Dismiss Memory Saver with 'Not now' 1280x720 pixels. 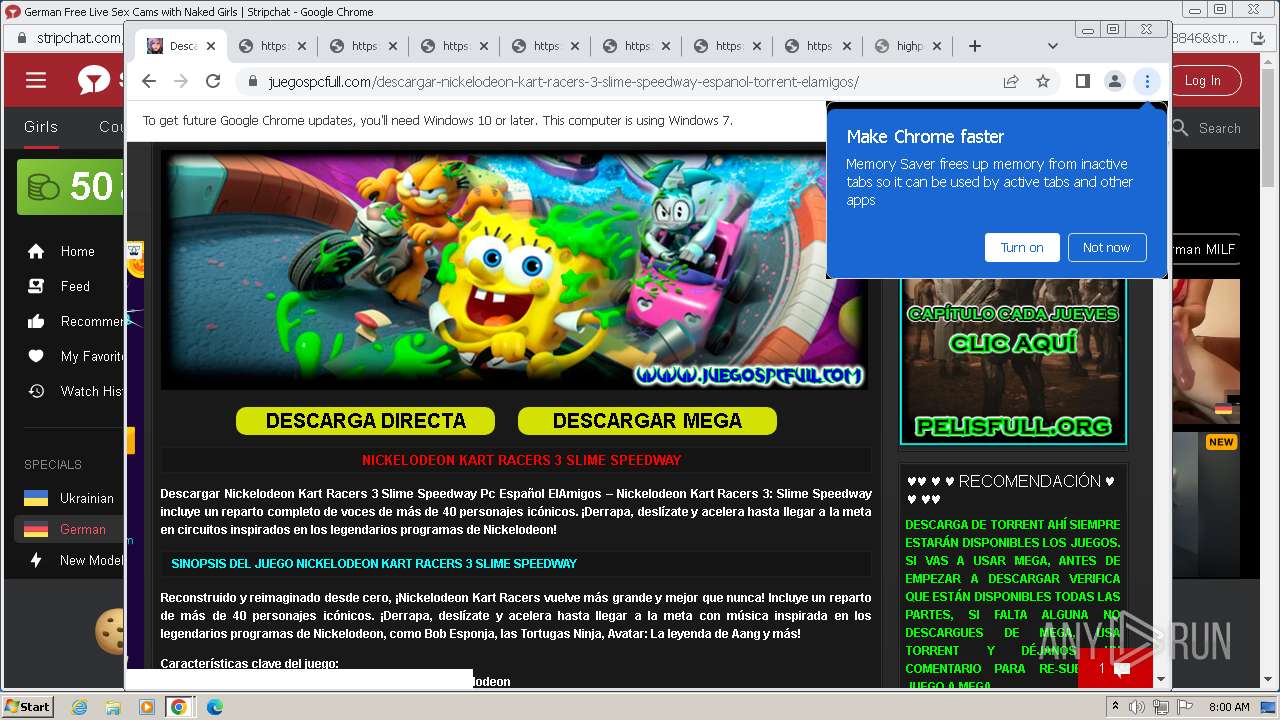[x=1106, y=248]
